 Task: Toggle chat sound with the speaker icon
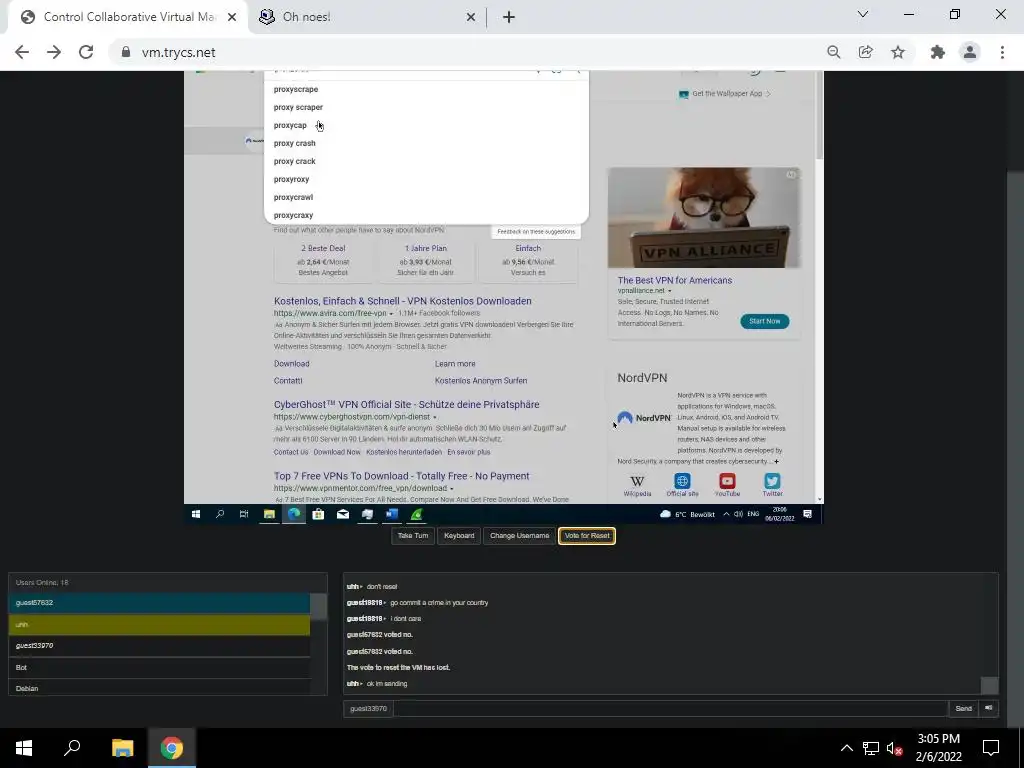click(x=989, y=709)
